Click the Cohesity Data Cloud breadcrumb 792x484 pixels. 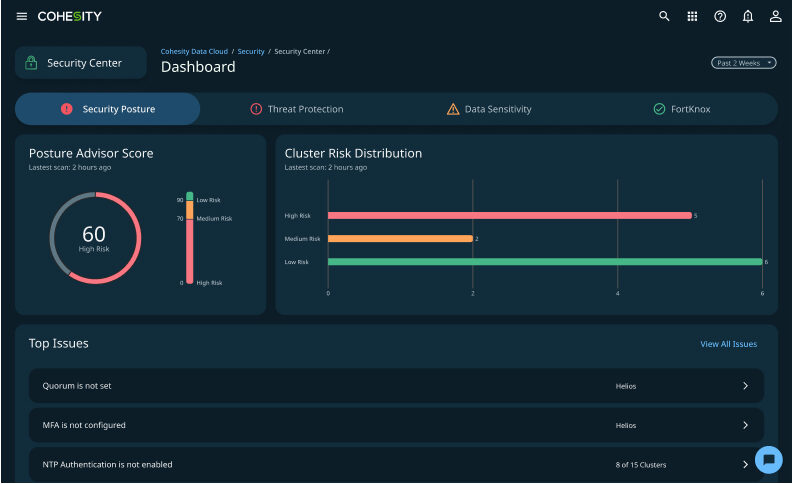click(194, 52)
